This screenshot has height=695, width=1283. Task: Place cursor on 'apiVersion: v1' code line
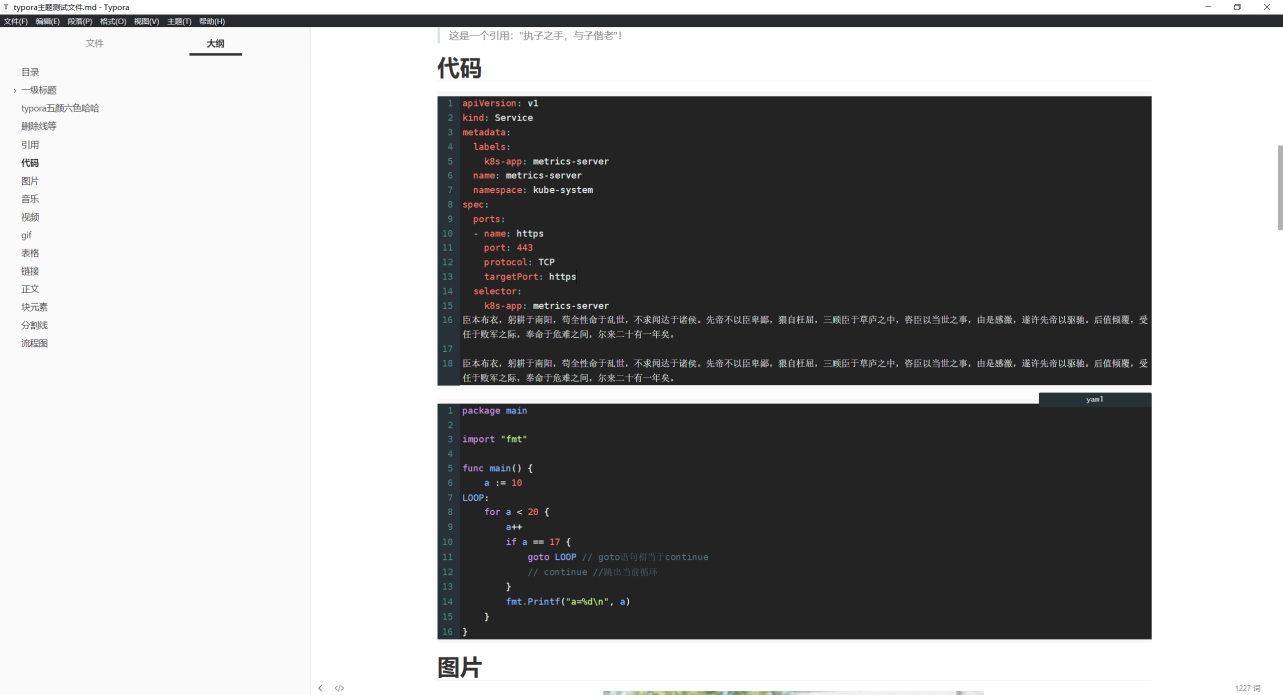(500, 103)
